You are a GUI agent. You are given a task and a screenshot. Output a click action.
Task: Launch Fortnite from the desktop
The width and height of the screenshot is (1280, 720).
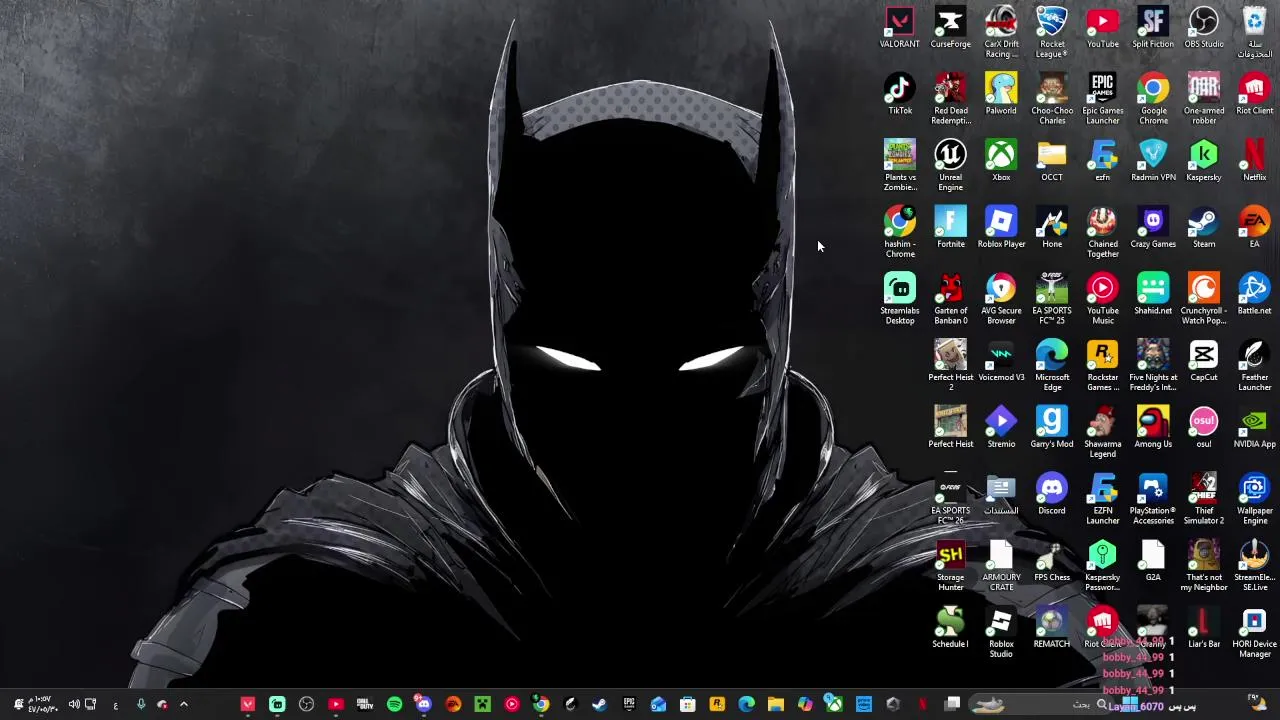(950, 228)
